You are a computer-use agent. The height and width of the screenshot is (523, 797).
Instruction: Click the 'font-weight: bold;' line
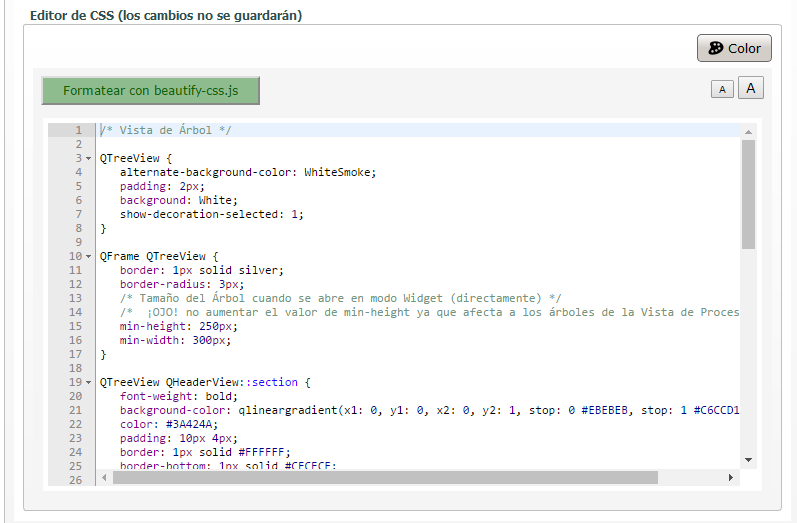point(178,396)
